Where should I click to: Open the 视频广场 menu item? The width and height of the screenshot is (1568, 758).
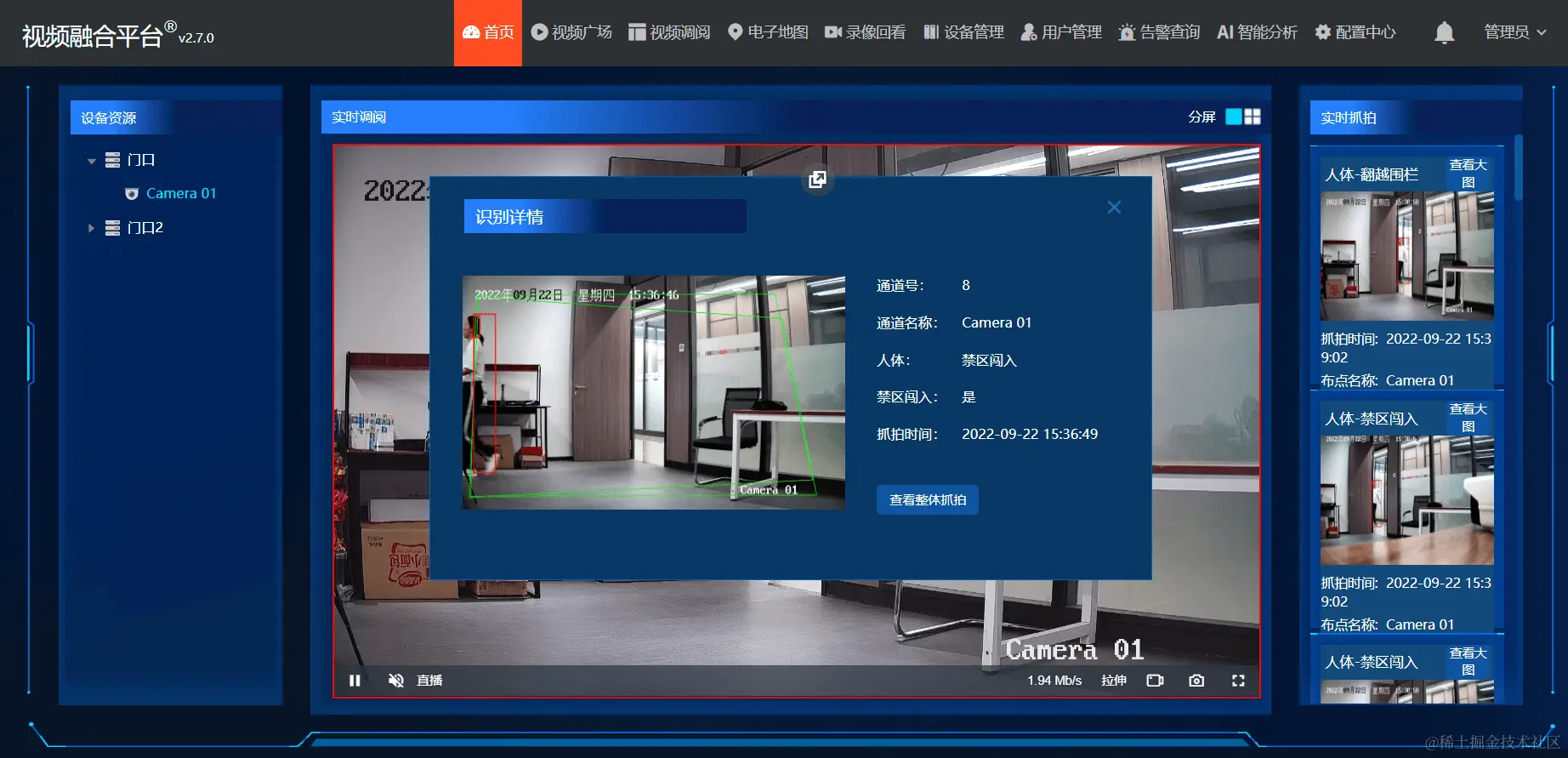[x=571, y=32]
